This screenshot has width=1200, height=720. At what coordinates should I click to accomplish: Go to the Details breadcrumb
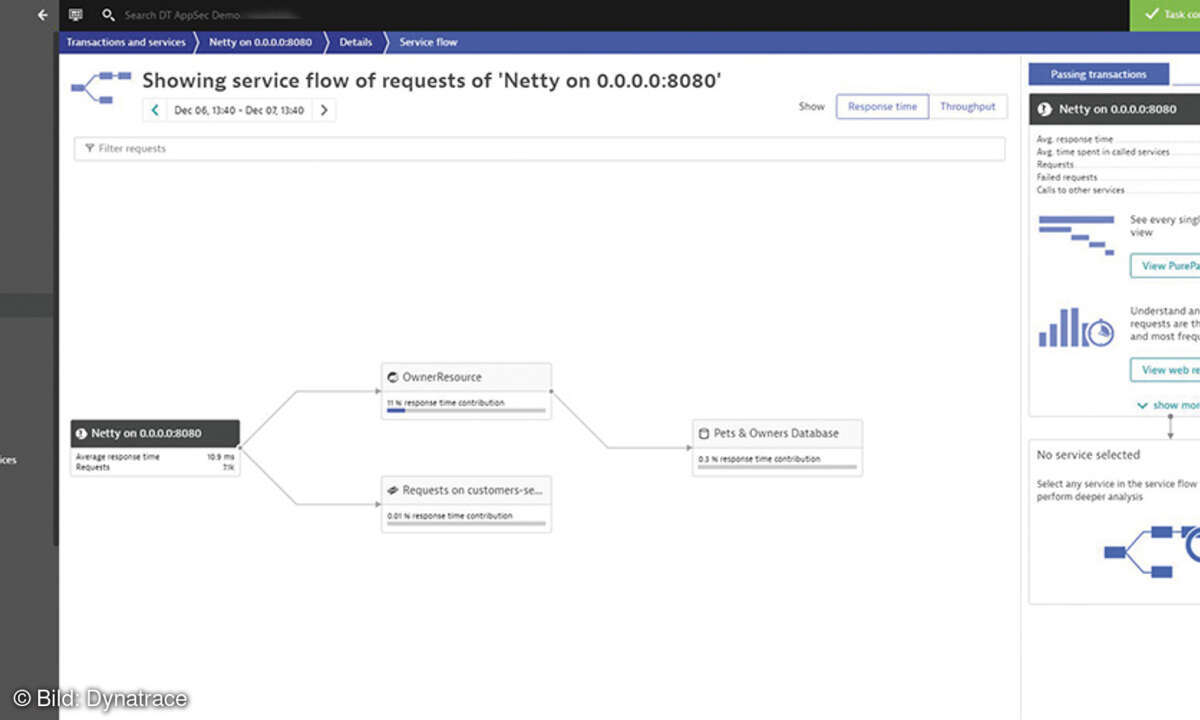[355, 42]
